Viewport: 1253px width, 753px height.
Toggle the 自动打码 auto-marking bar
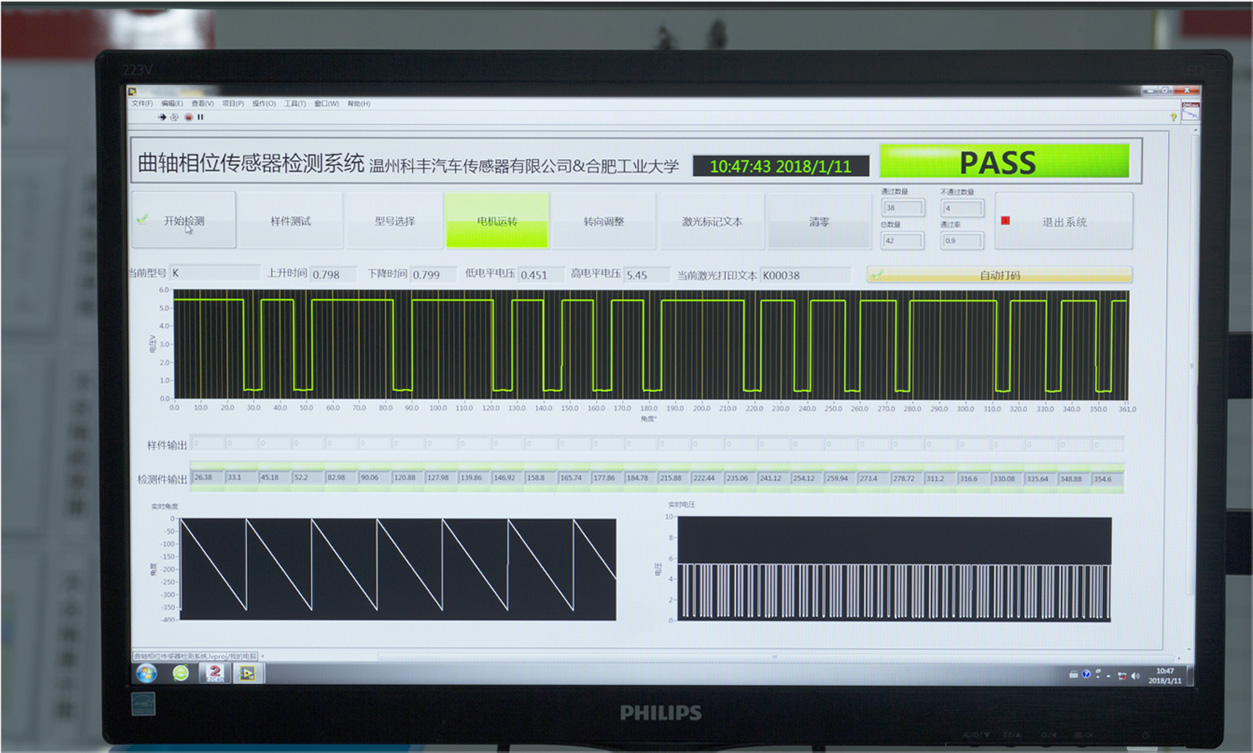(x=999, y=275)
